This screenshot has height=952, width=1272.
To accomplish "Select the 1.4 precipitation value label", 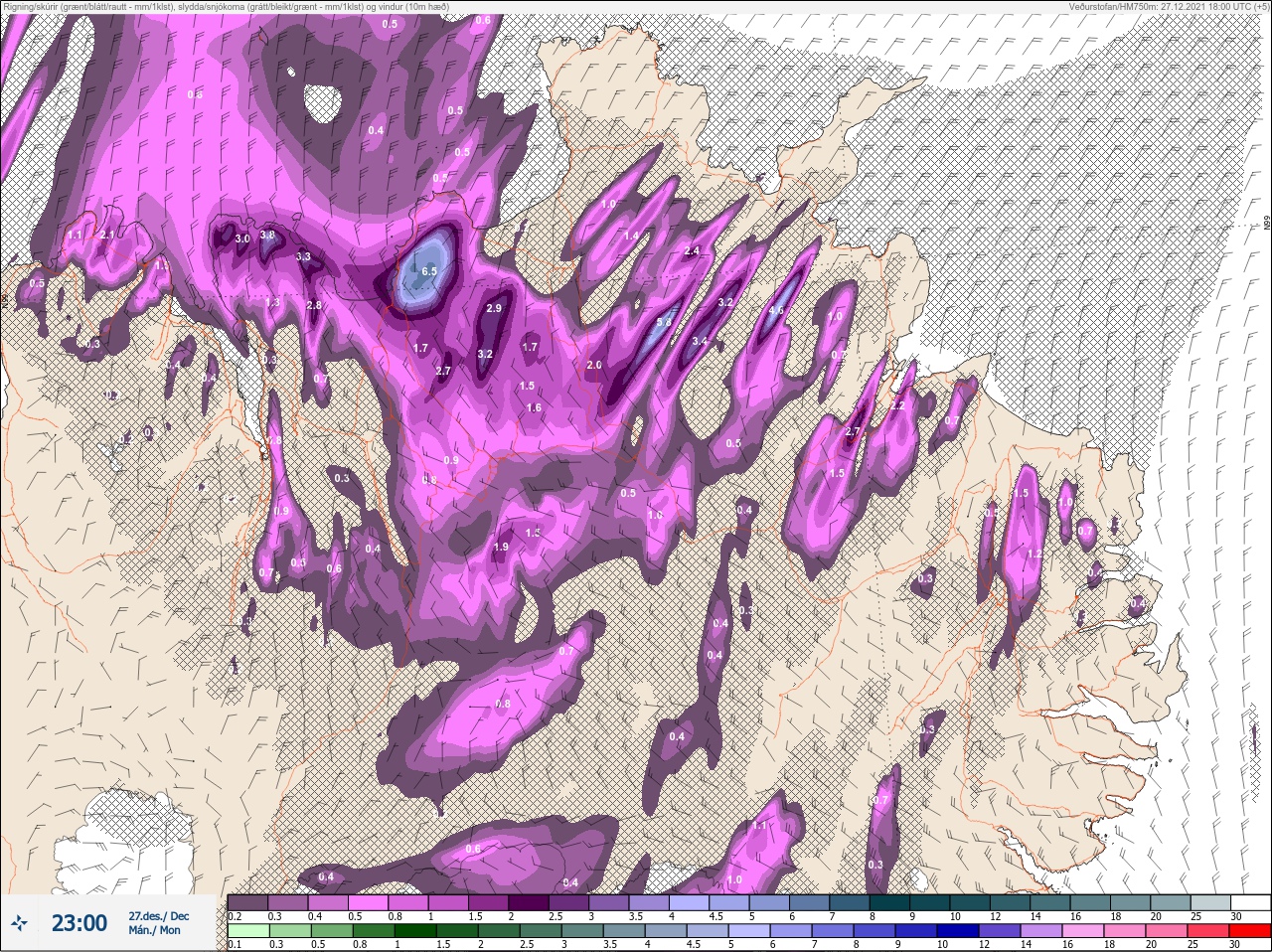I will 631,236.
